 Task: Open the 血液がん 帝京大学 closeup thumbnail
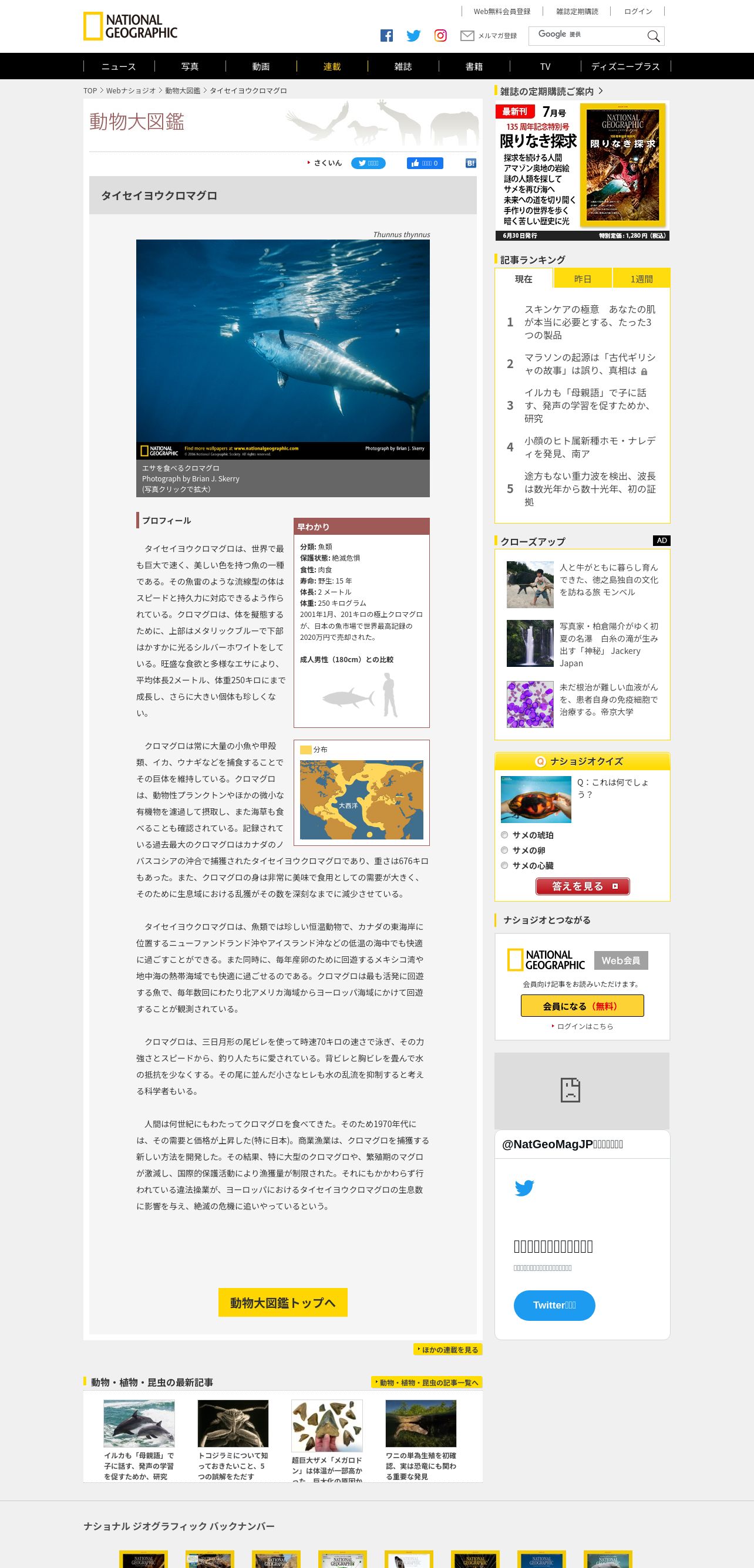530,704
